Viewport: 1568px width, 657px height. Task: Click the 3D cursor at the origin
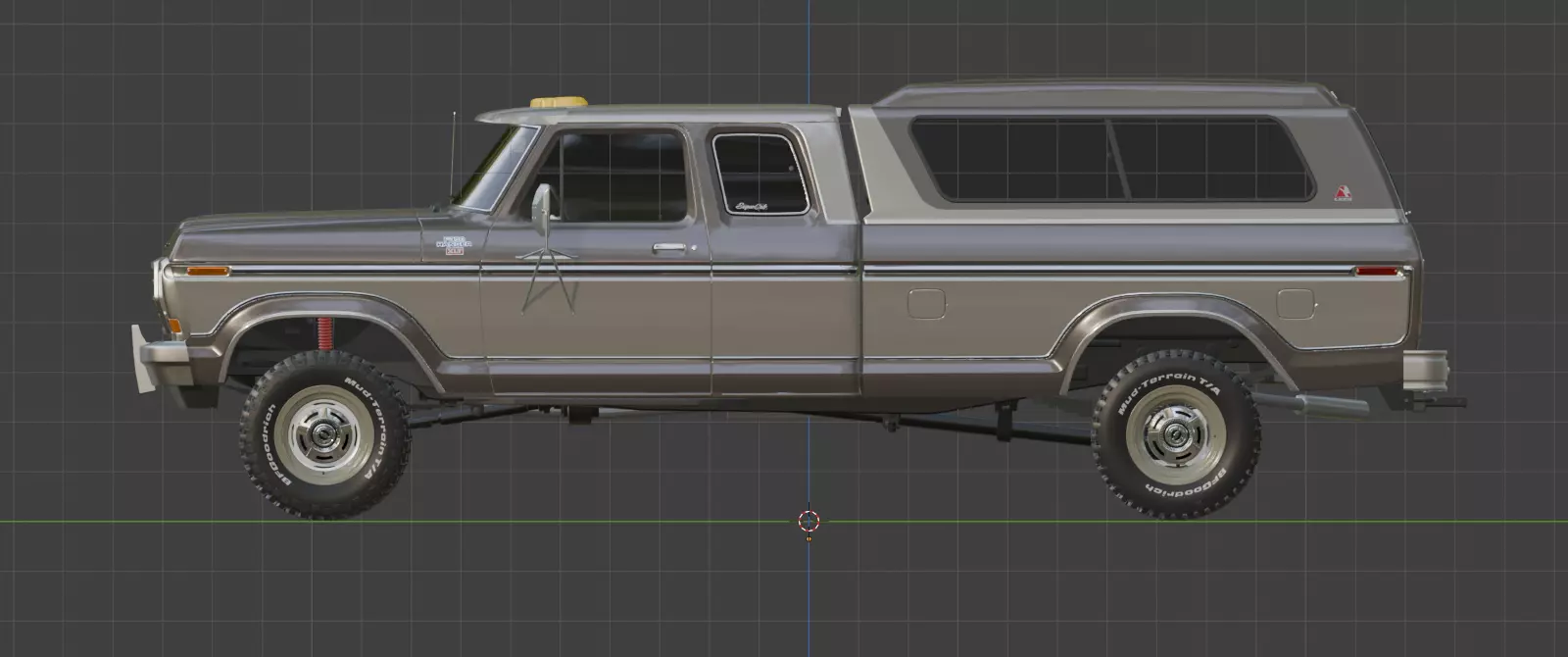pos(808,521)
